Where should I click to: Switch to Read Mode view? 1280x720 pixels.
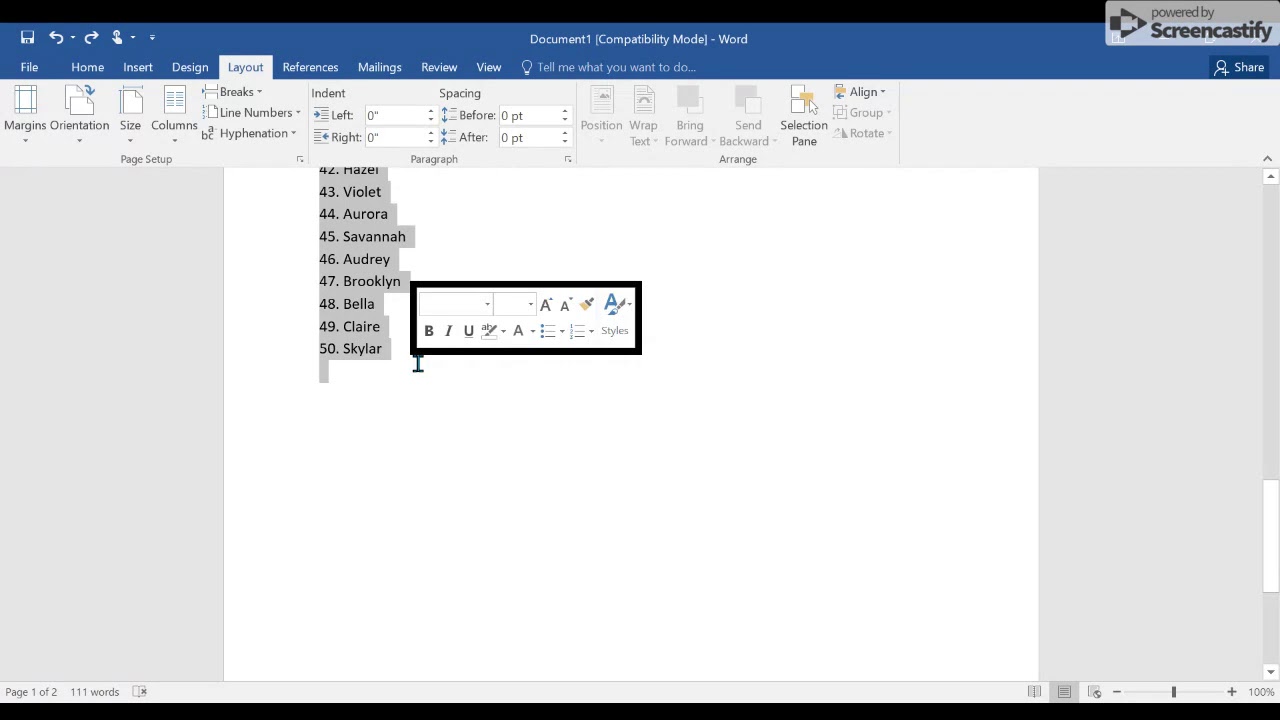1035,692
